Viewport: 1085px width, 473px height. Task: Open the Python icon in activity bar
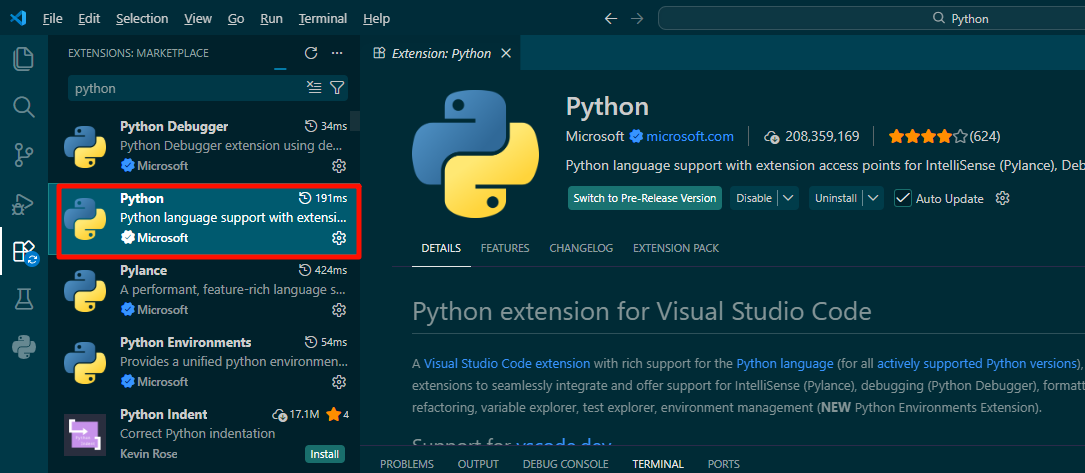click(24, 346)
